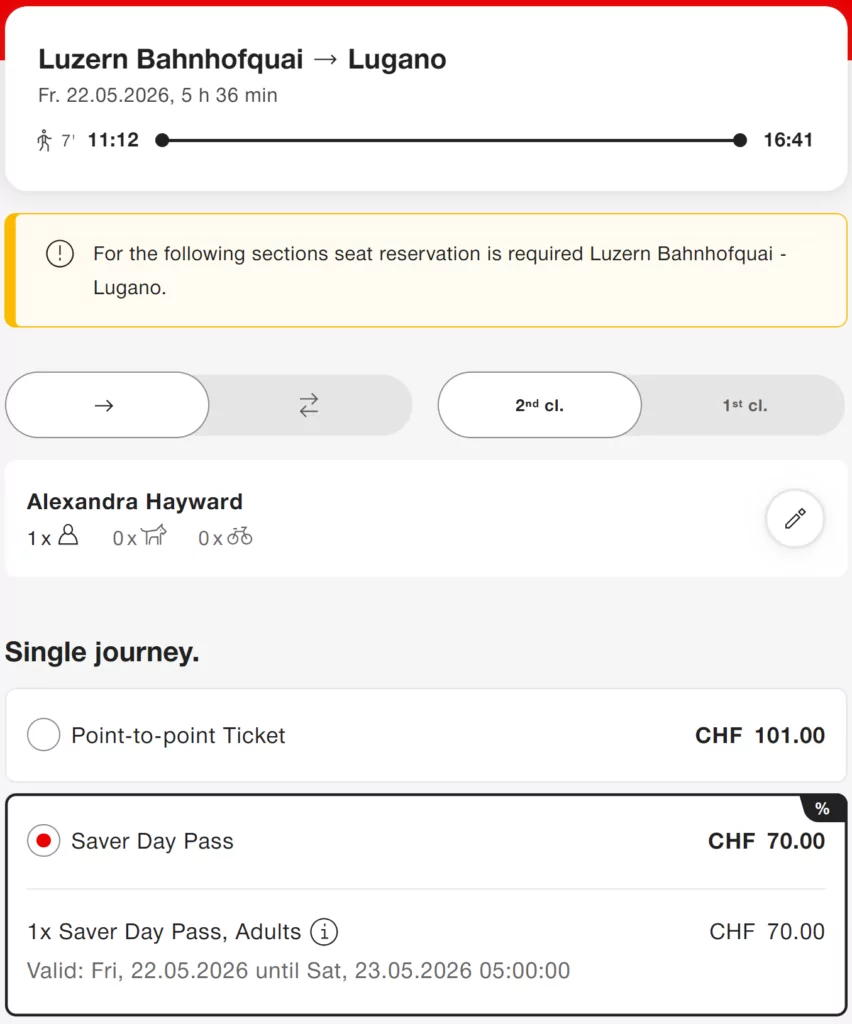Click the dog count icon

(154, 537)
